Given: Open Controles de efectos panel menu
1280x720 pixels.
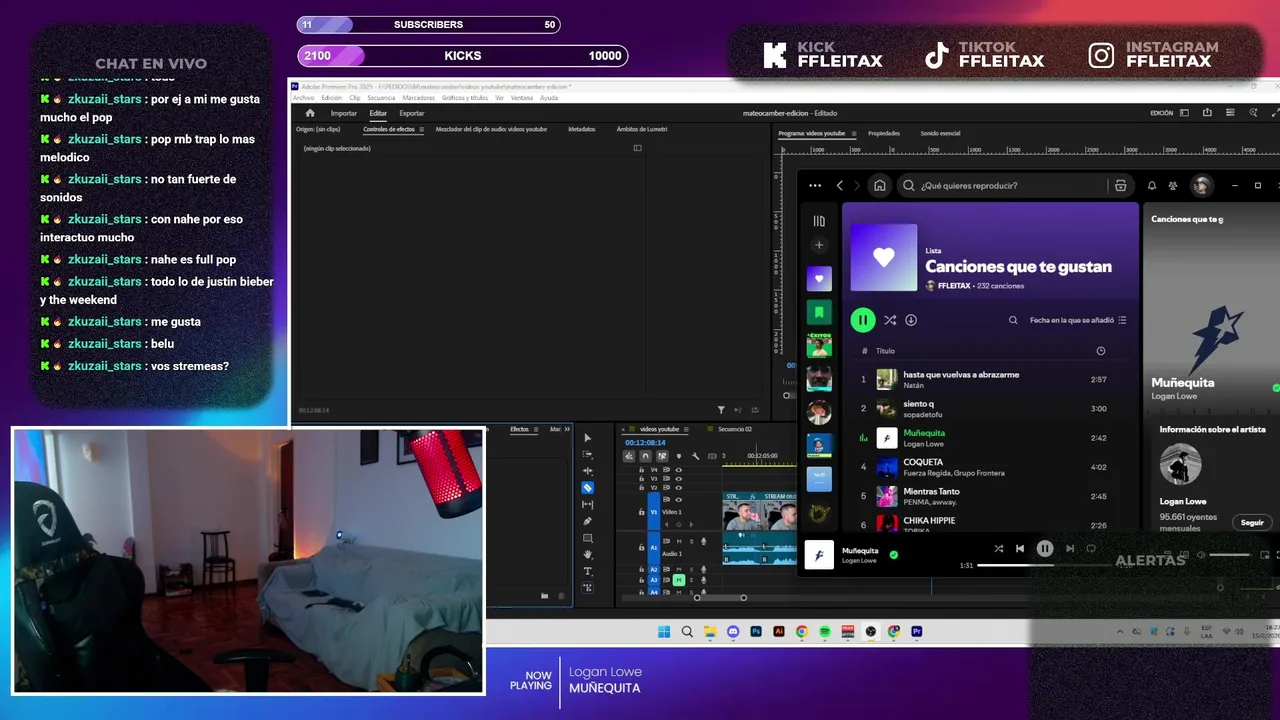Looking at the screenshot, I should tap(421, 129).
